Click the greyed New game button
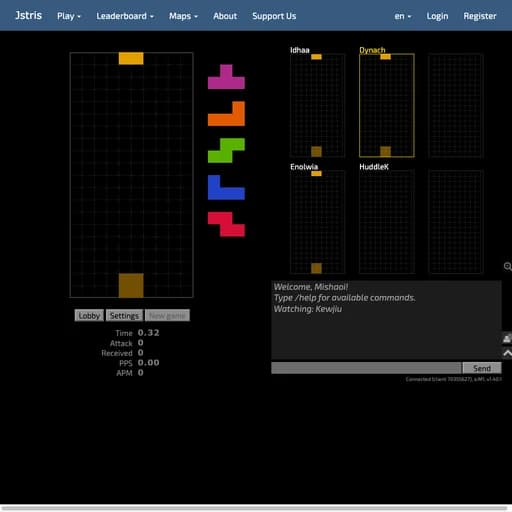 coord(167,315)
